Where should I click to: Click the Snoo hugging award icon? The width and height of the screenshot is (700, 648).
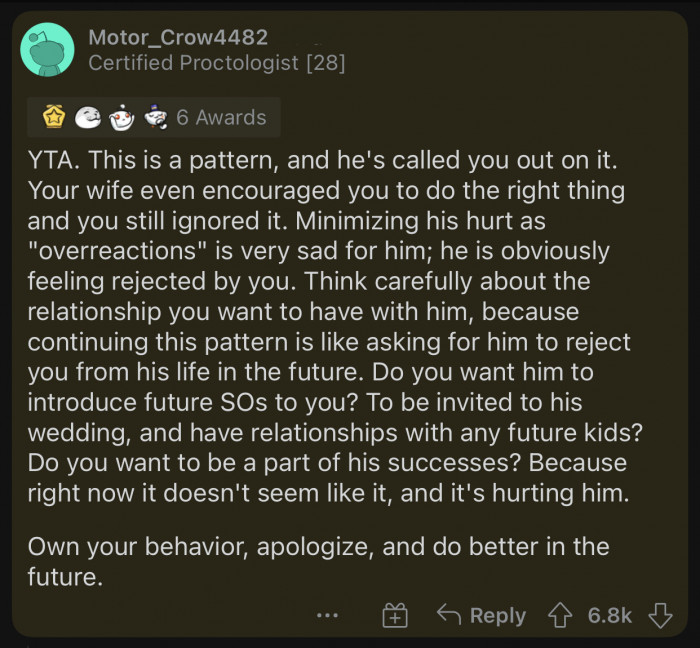(x=120, y=118)
